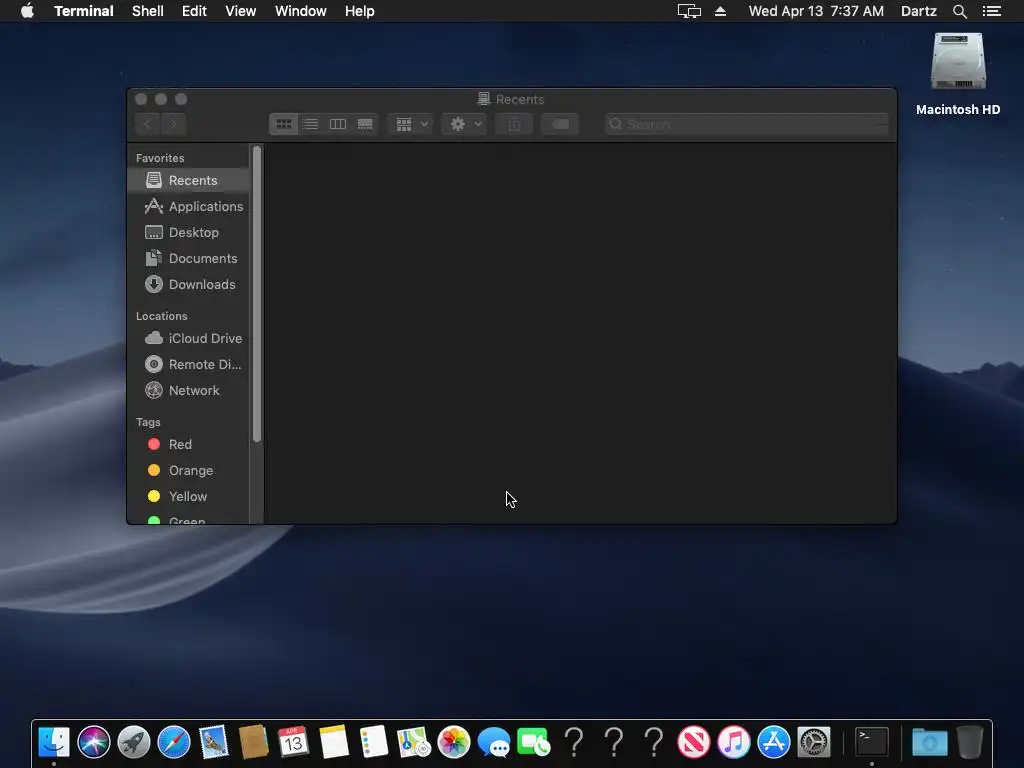Open Mail stamp icon in Dock
The image size is (1024, 768).
pyautogui.click(x=214, y=742)
